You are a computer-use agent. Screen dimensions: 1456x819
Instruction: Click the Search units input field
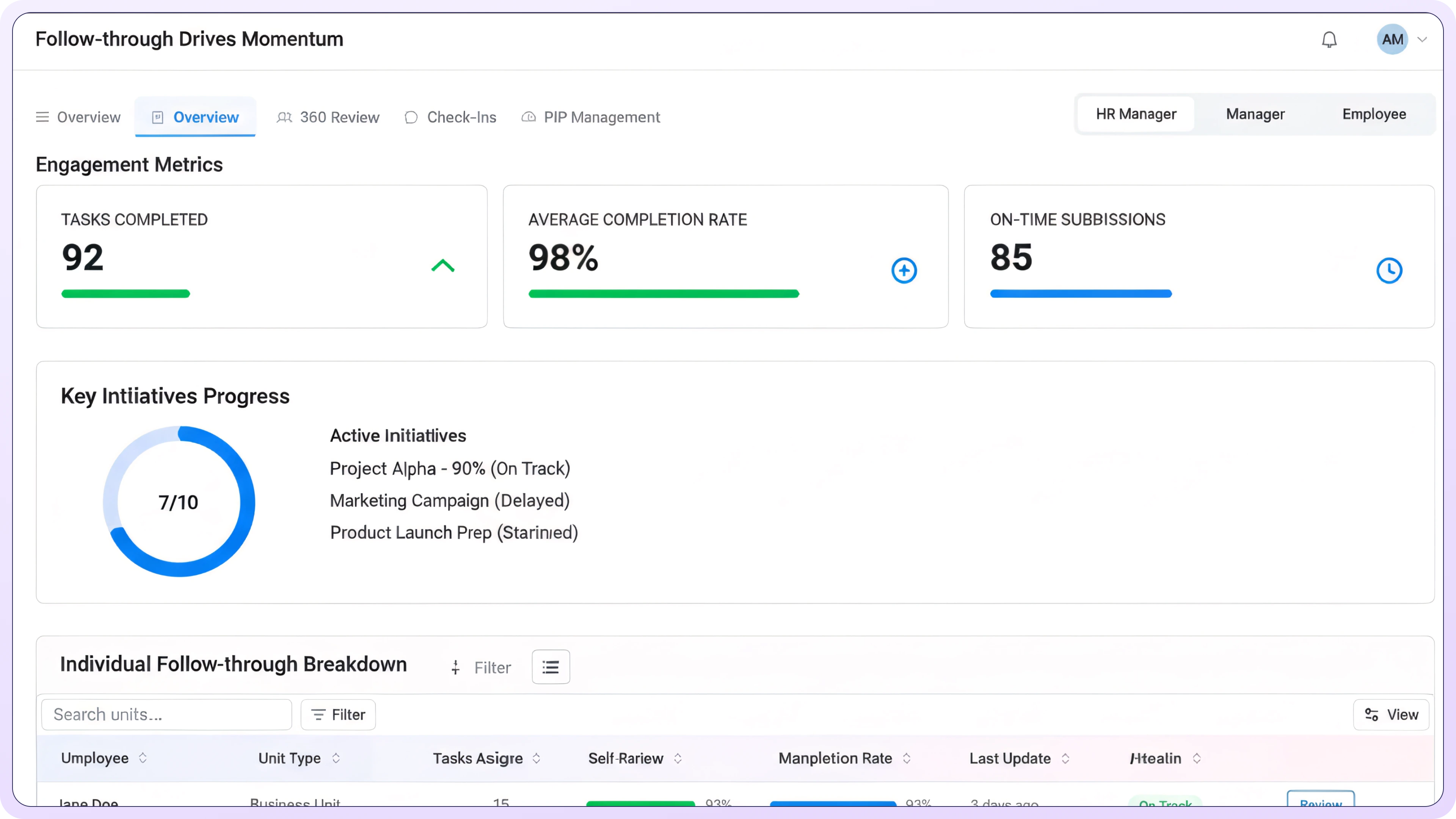[x=167, y=714]
